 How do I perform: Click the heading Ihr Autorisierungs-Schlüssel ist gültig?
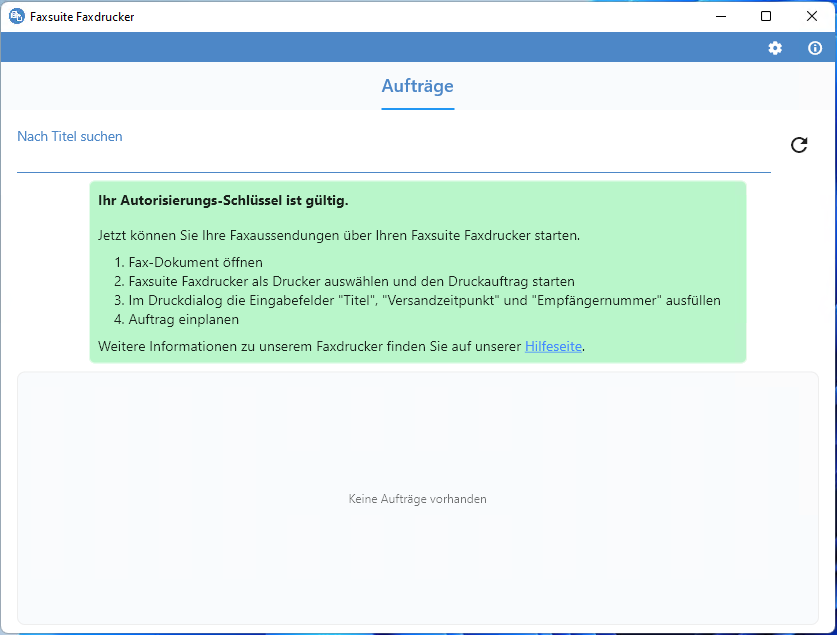(223, 201)
